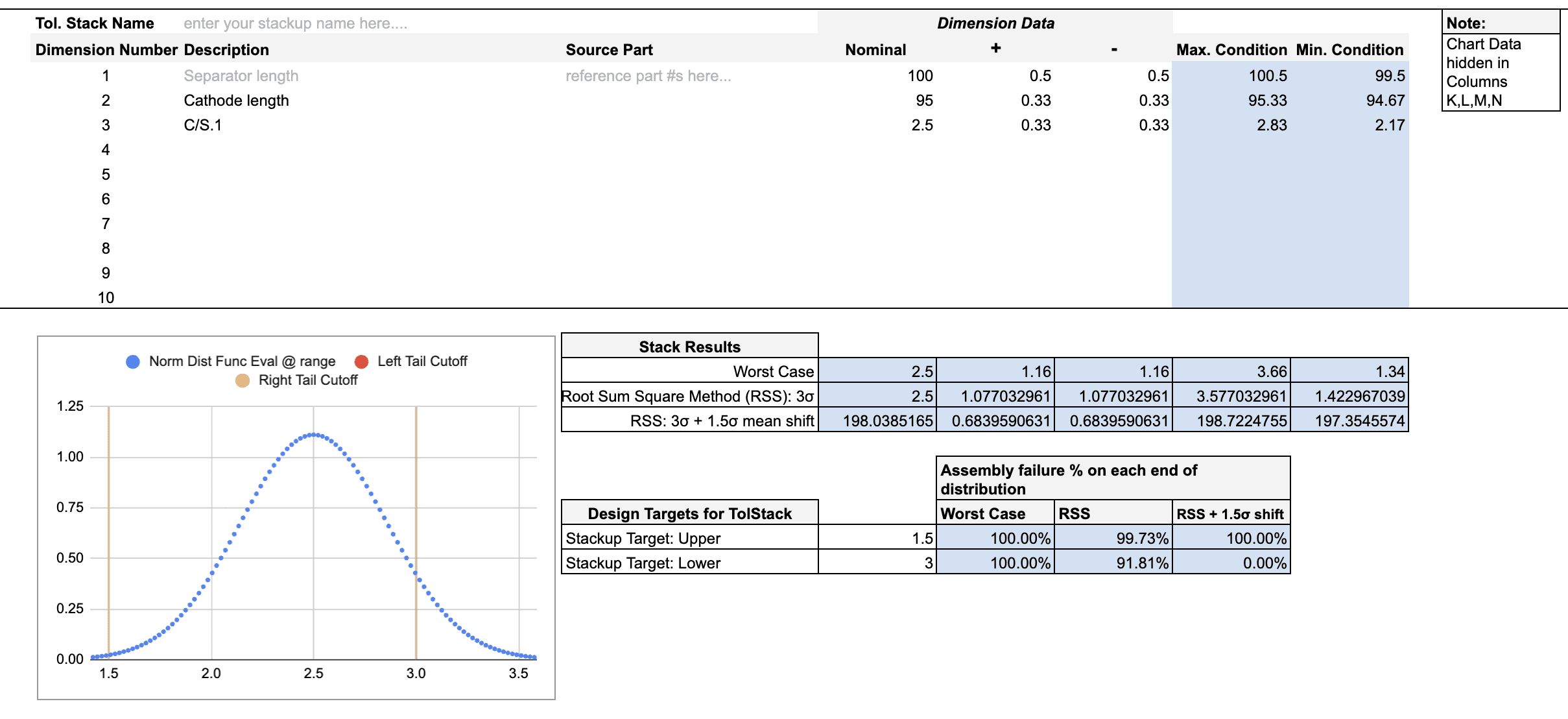Click the red Left Tail Cutoff legend dot
This screenshot has width=1568, height=719.
click(362, 361)
